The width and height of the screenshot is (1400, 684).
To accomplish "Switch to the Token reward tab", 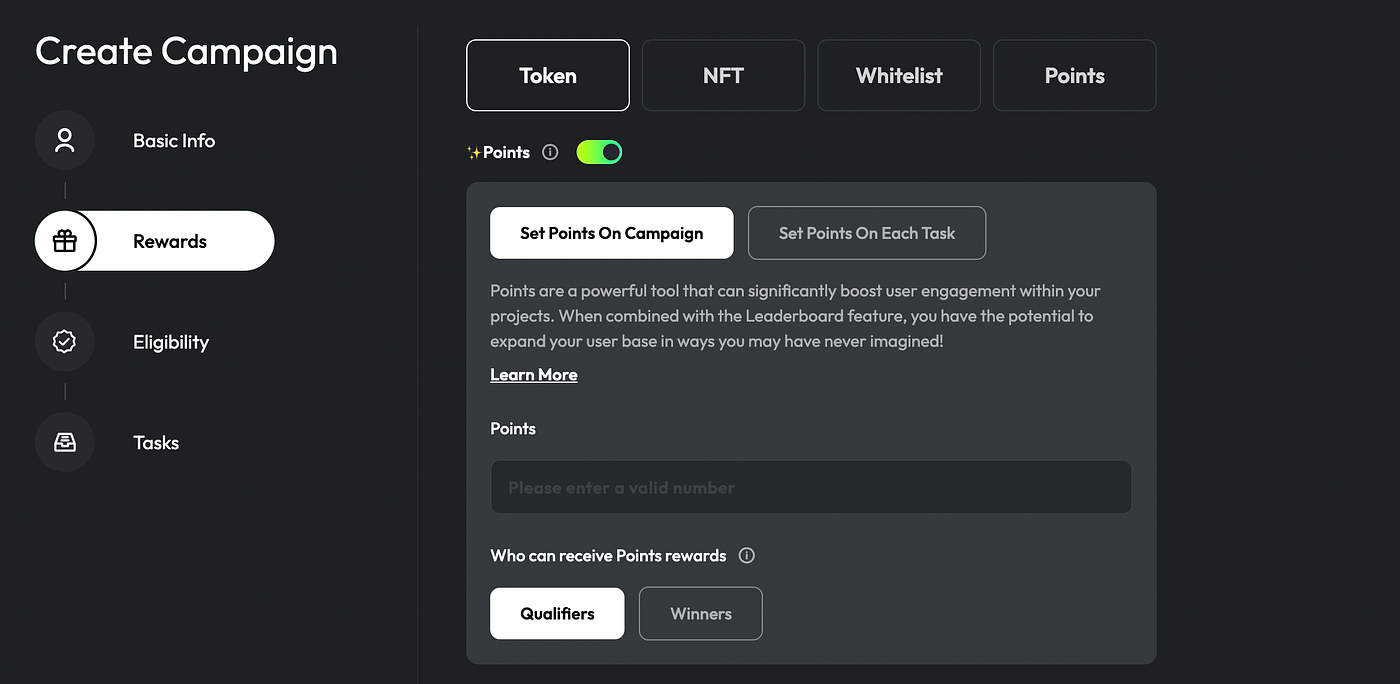I will (548, 75).
